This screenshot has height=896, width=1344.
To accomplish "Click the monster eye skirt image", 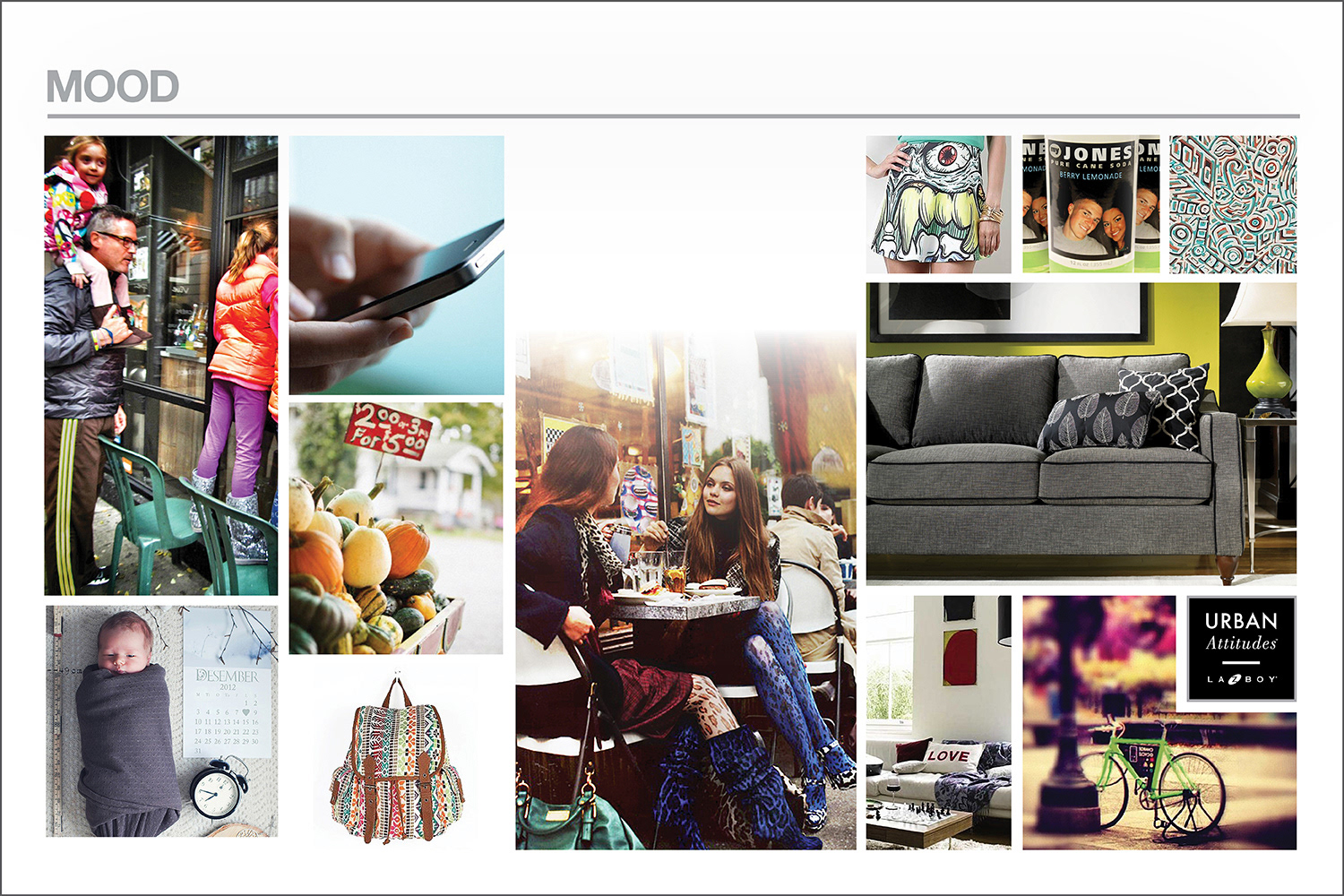I will coord(938,204).
